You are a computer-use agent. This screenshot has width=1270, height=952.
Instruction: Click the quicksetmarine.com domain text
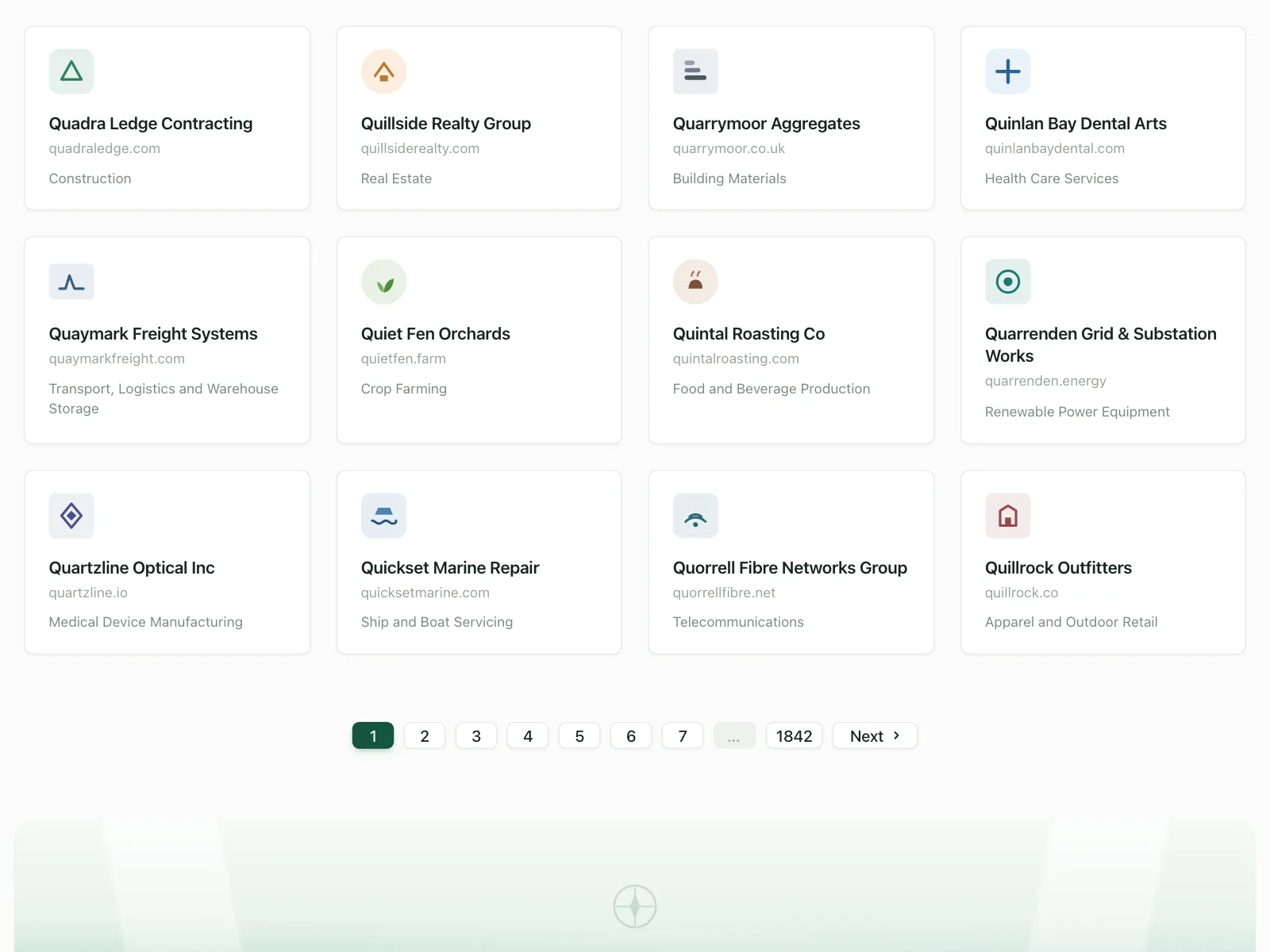[x=425, y=593]
